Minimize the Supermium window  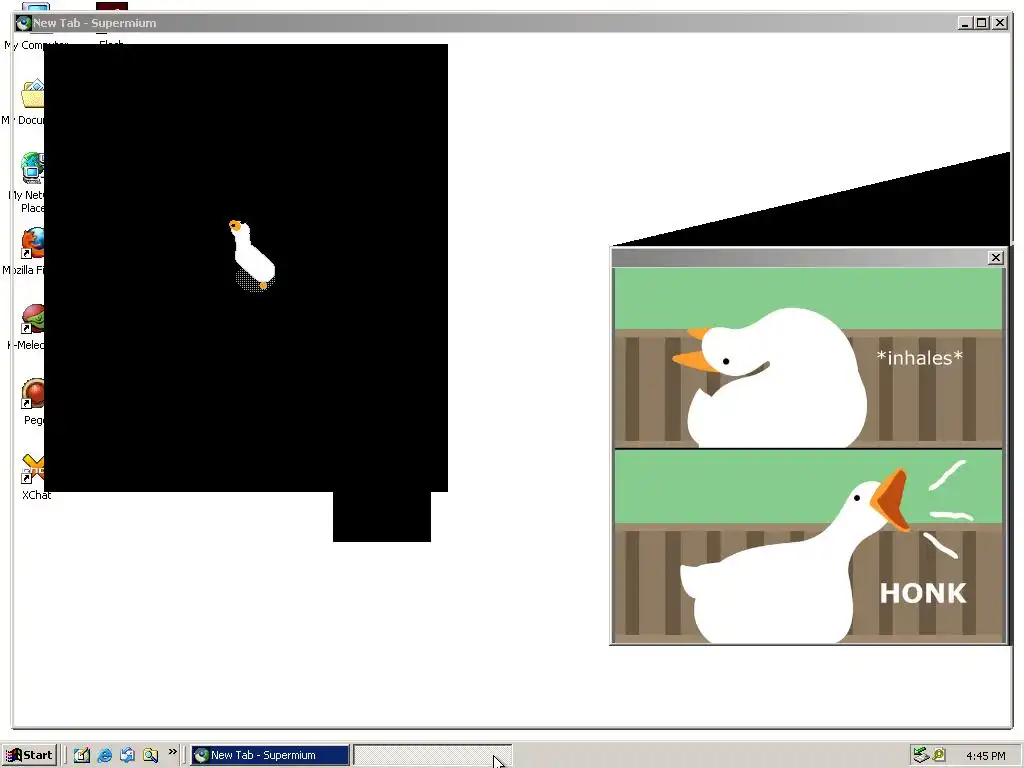tap(965, 23)
